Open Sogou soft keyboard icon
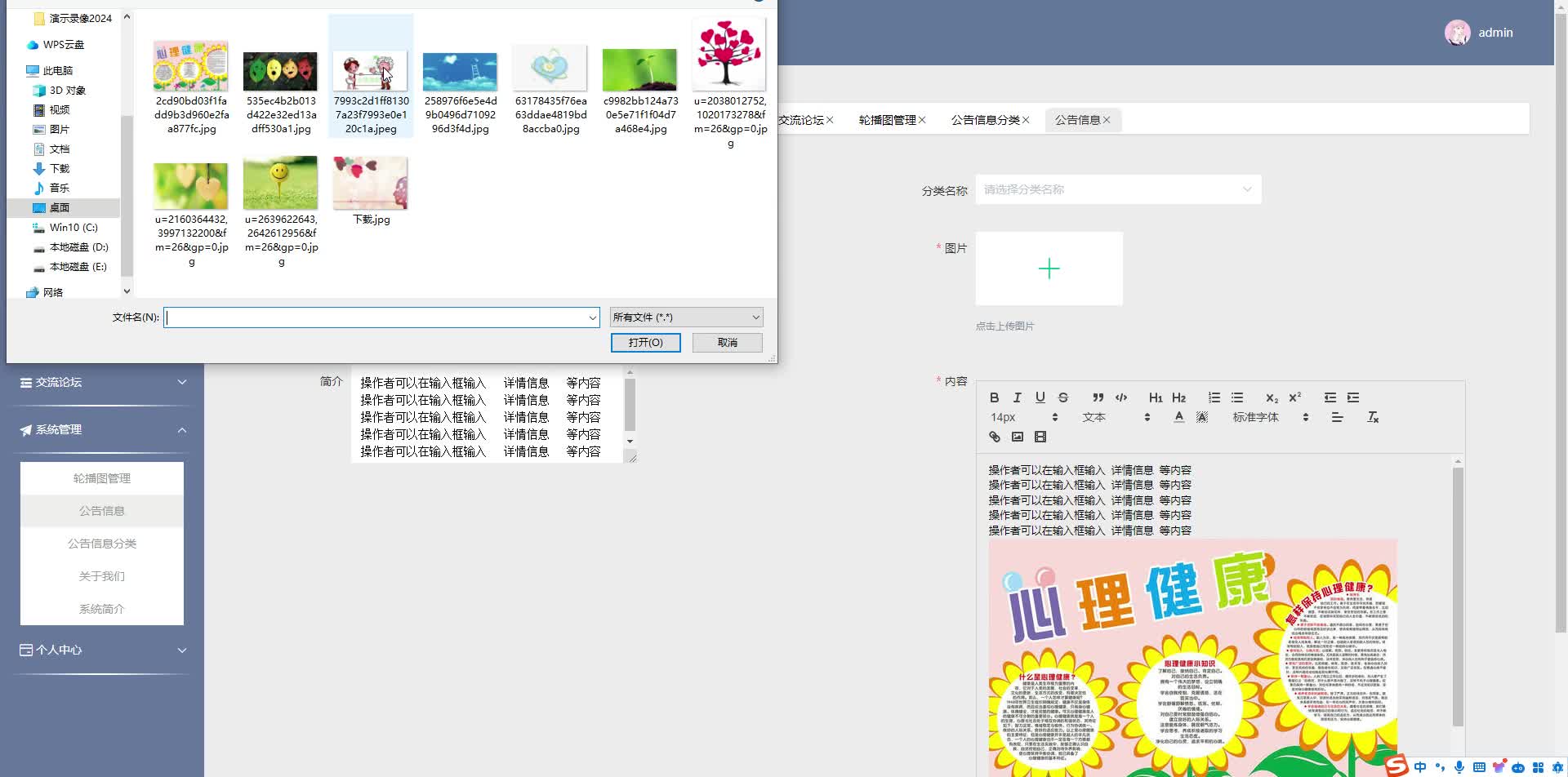Viewport: 1568px width, 777px height. pos(1479,767)
